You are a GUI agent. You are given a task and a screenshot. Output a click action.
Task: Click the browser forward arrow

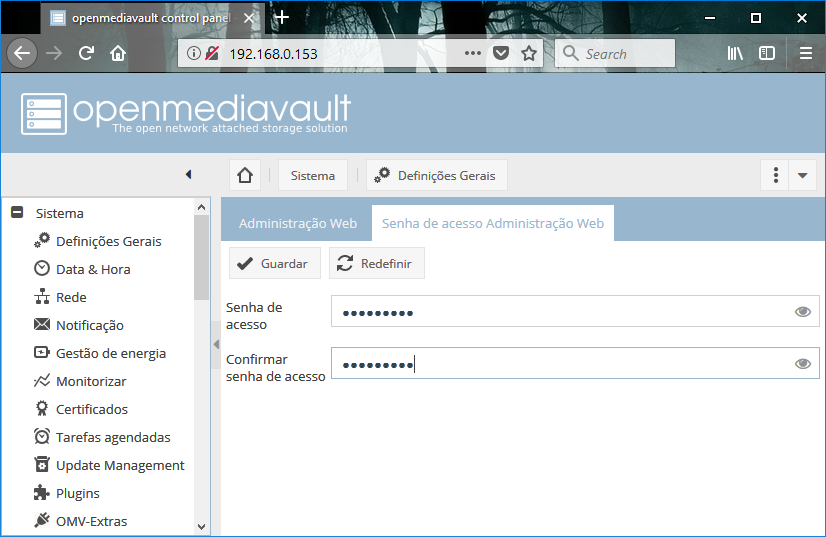[x=54, y=53]
